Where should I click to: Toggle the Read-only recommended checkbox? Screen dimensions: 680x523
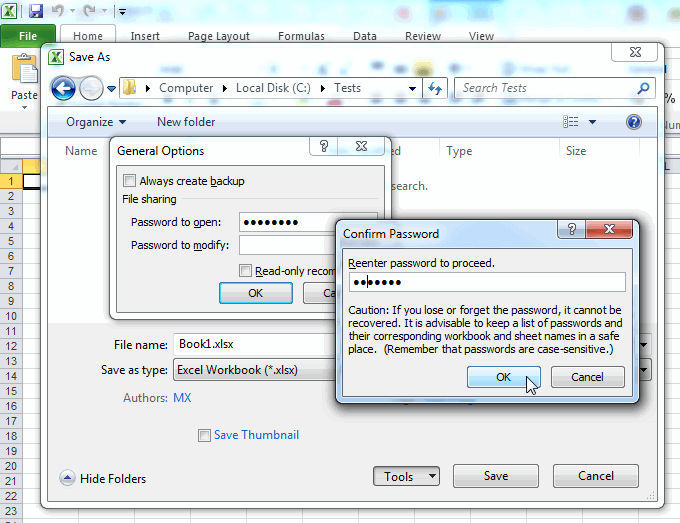(246, 271)
